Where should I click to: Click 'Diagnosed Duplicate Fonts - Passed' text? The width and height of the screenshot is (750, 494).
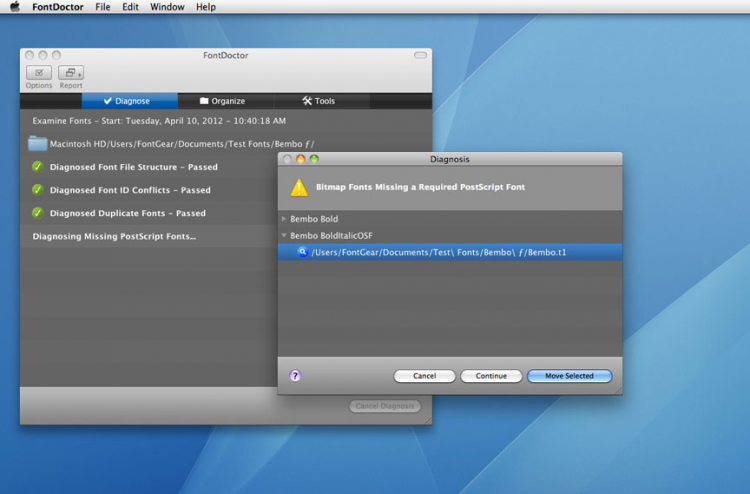(x=128, y=213)
